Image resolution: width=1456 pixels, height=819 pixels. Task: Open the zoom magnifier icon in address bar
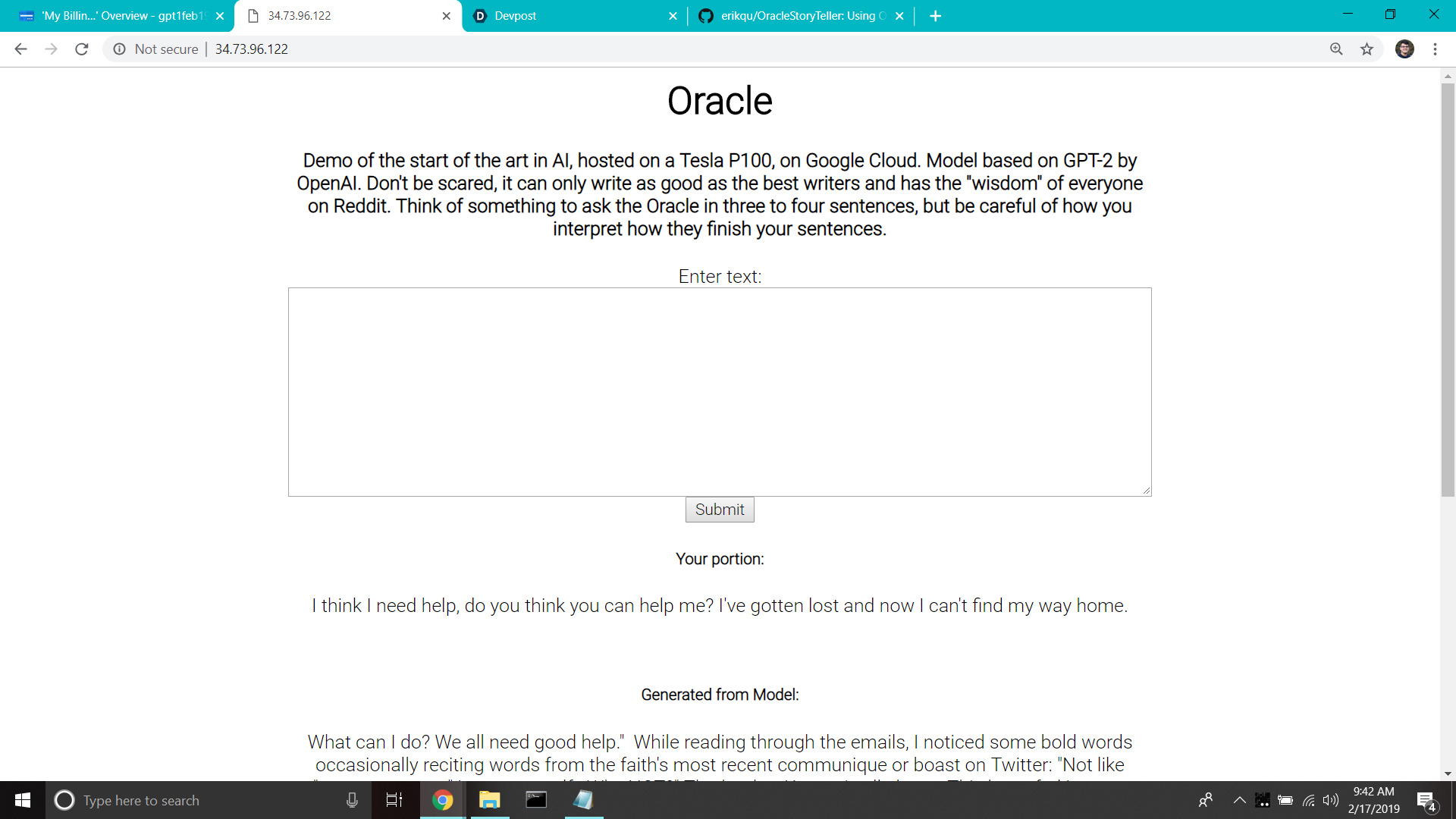(1336, 49)
